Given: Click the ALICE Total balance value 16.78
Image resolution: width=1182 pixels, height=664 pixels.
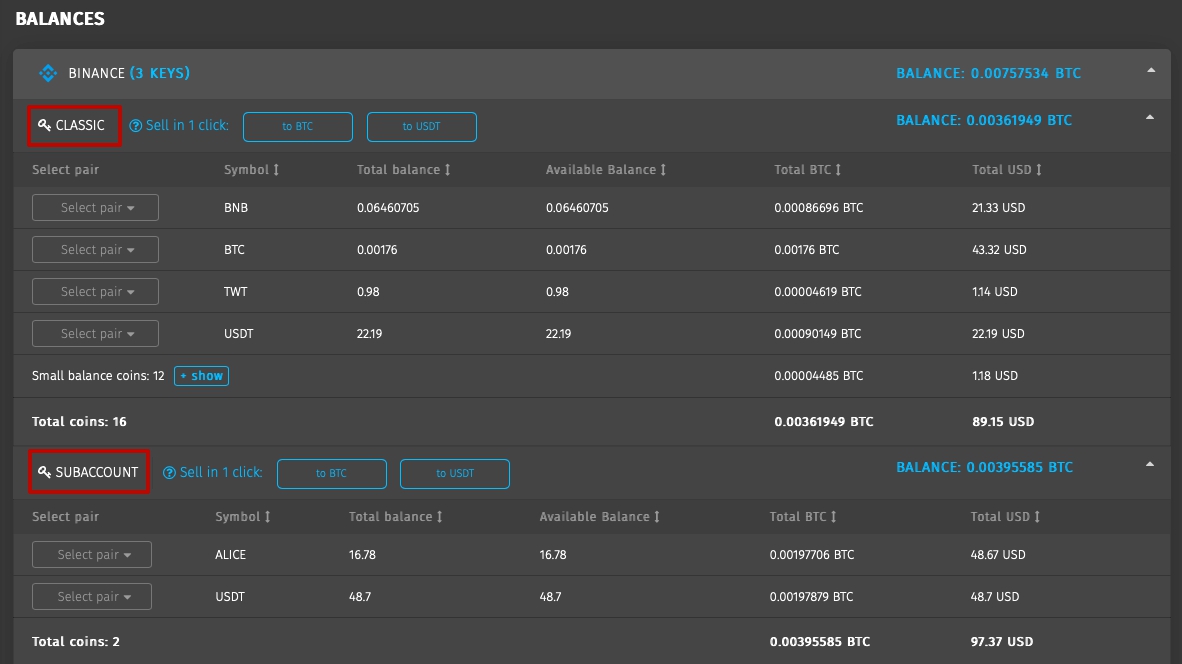Looking at the screenshot, I should point(363,554).
